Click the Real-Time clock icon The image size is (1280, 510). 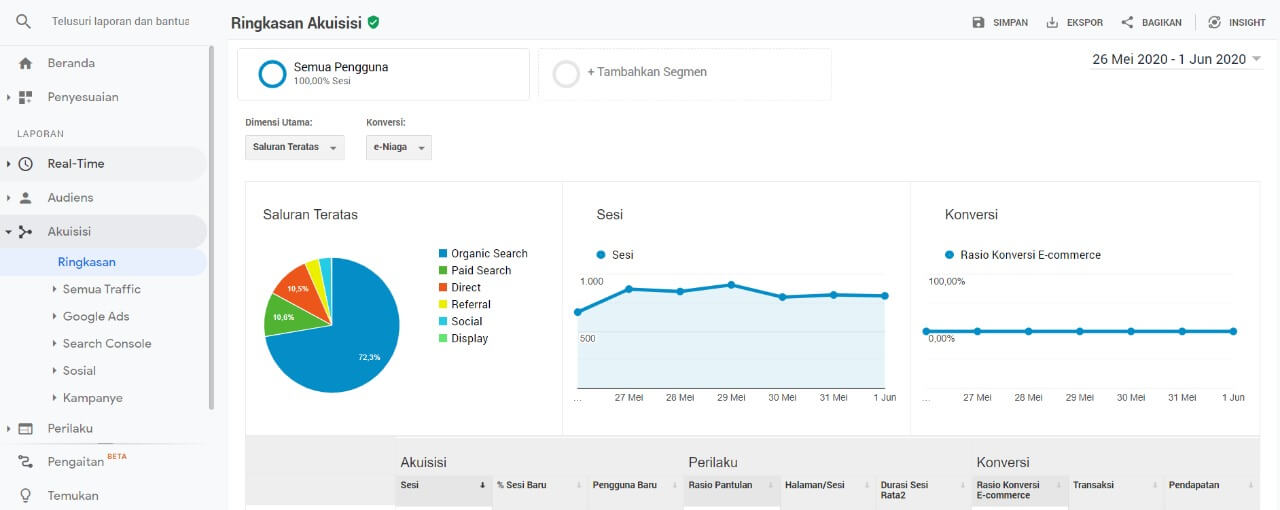click(x=26, y=164)
